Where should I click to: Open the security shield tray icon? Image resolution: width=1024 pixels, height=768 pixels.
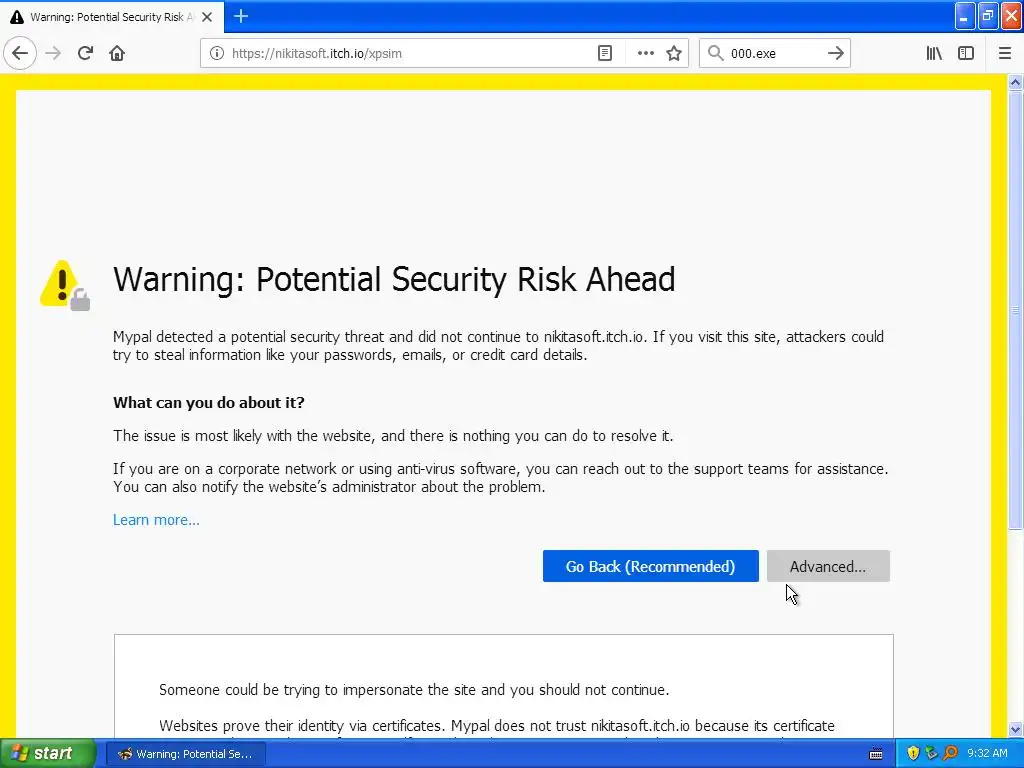pos(913,754)
